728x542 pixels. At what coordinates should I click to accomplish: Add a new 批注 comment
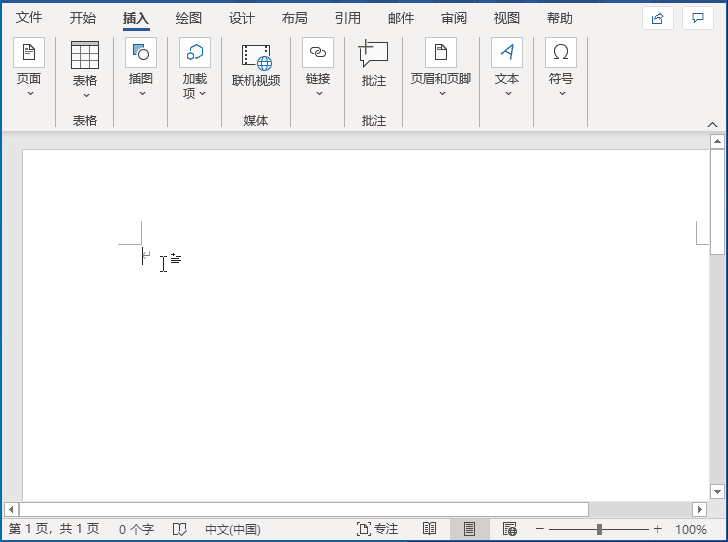click(x=373, y=64)
